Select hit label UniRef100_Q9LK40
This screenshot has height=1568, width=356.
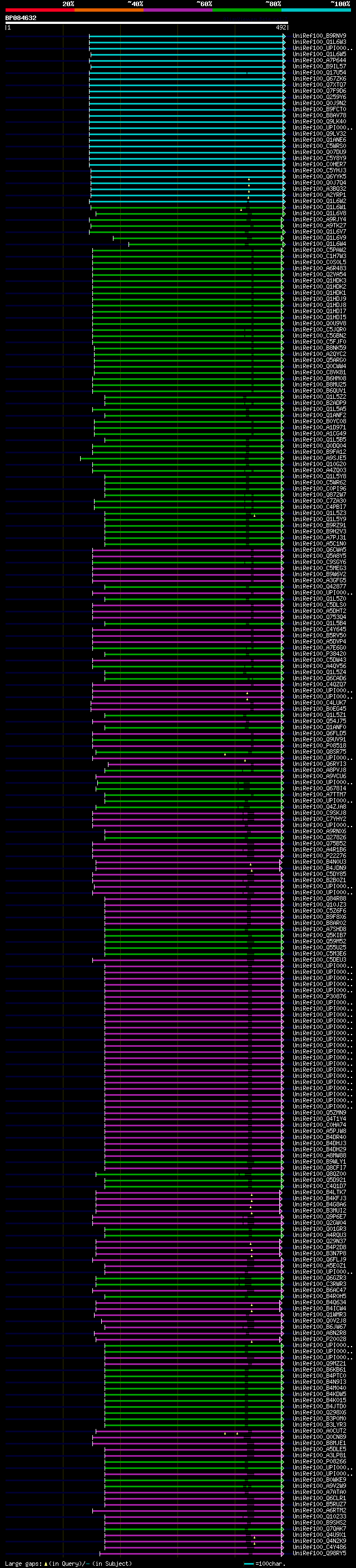coord(319,121)
